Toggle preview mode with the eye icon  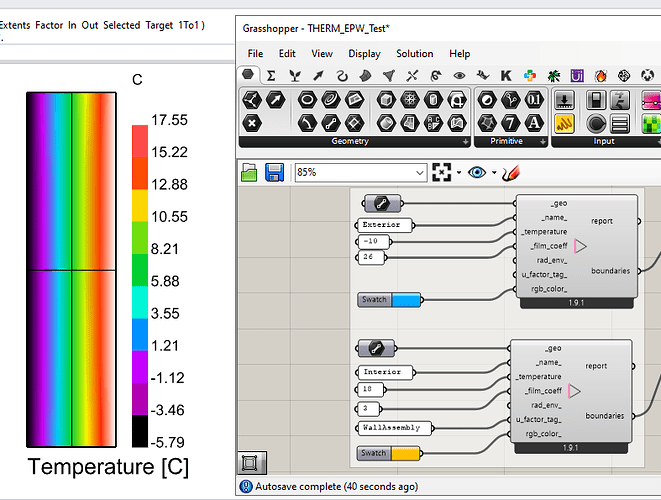(476, 172)
